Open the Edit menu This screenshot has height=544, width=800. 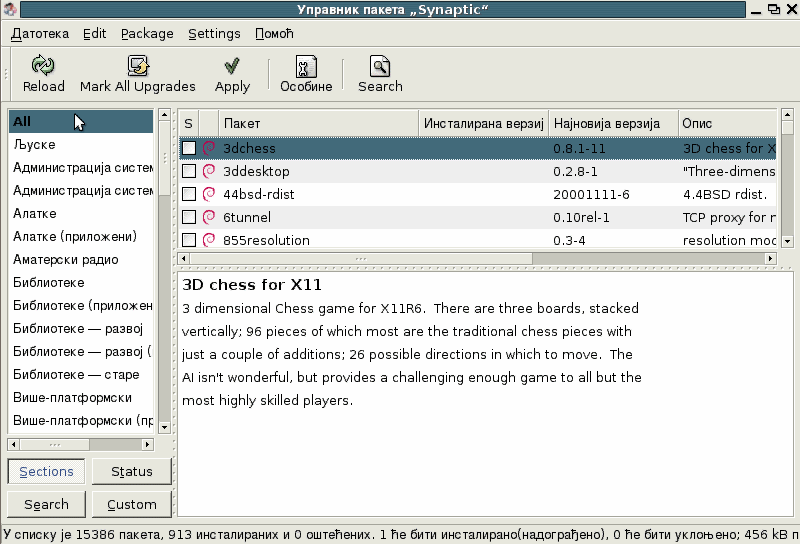[x=94, y=34]
